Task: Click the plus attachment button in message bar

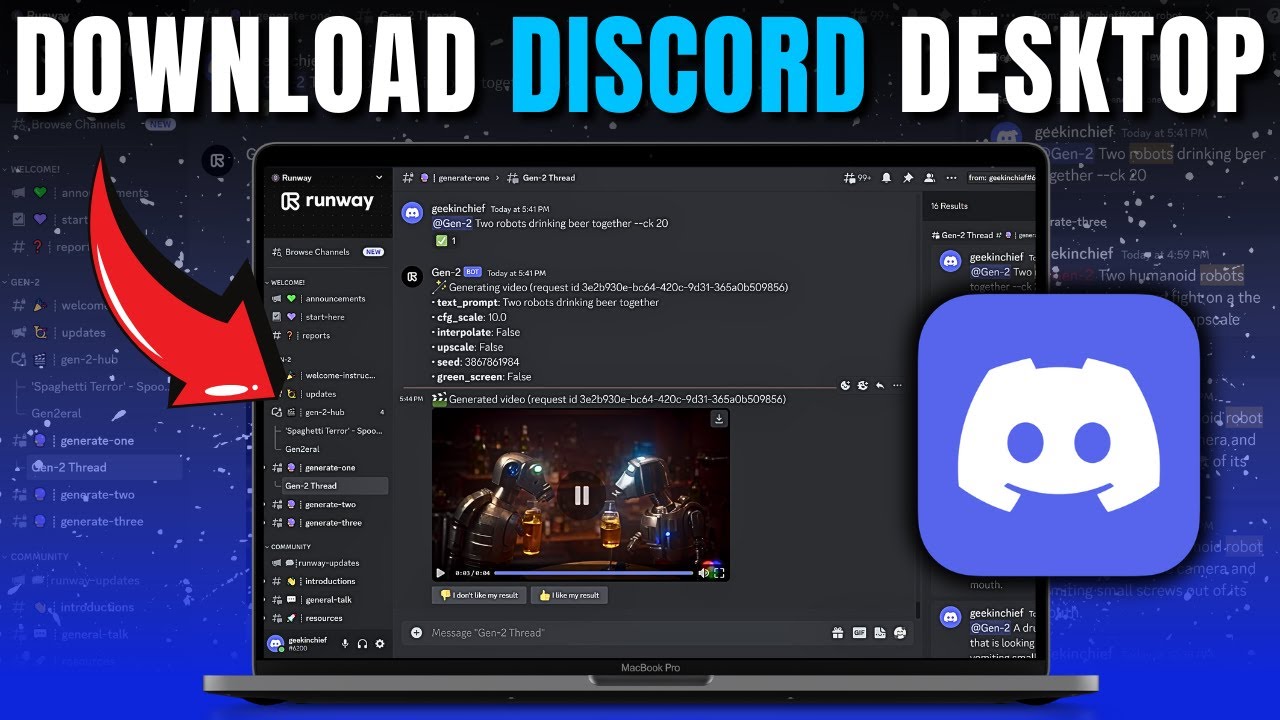Action: click(416, 632)
